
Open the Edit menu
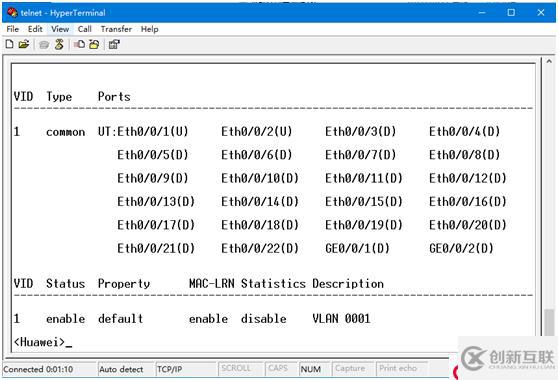[35, 29]
